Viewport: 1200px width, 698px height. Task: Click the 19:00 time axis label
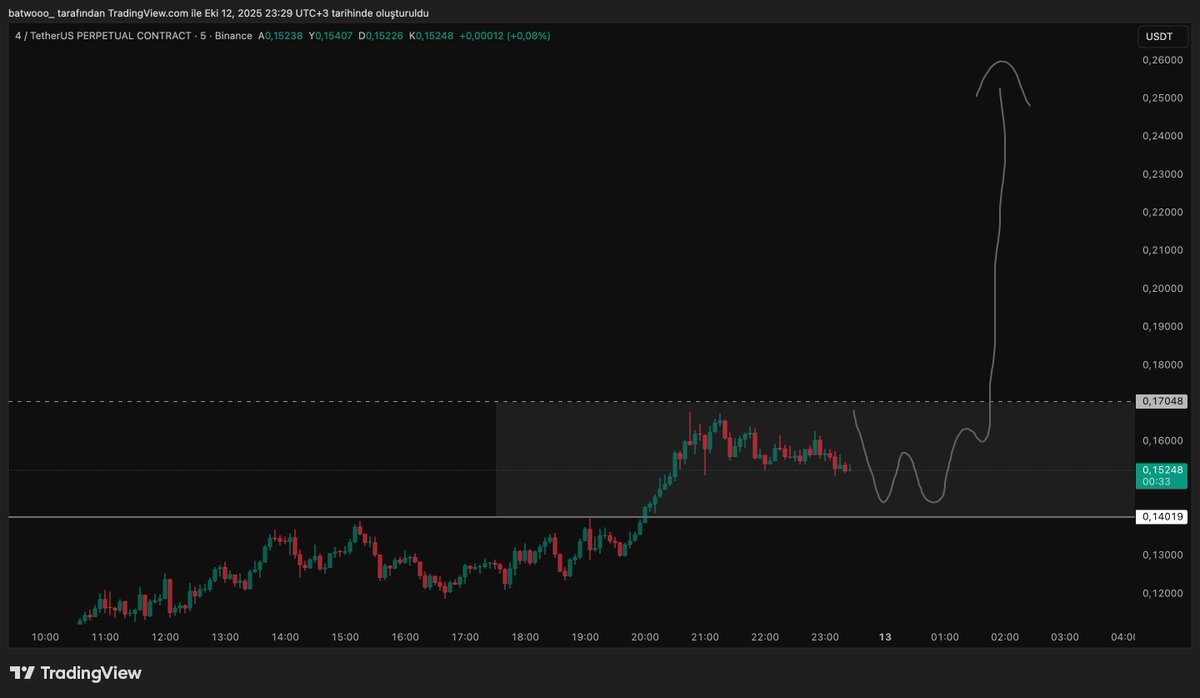[585, 637]
